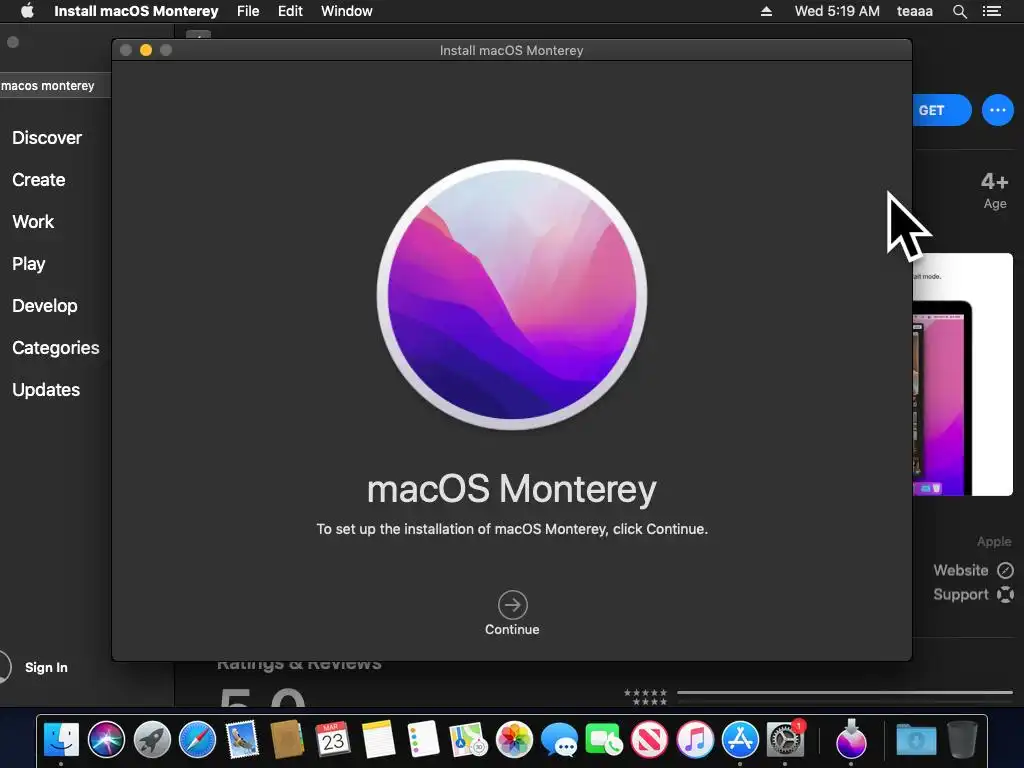This screenshot has width=1024, height=768.
Task: Minimize the Install macOS Monterey window
Action: point(146,50)
